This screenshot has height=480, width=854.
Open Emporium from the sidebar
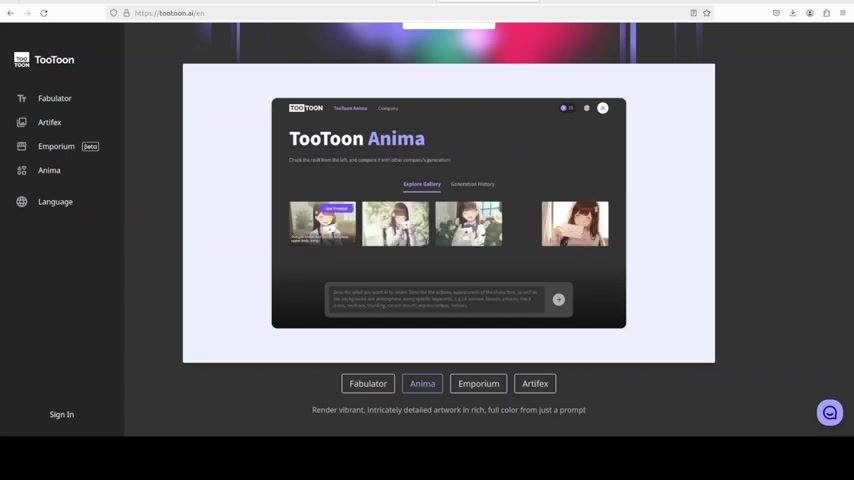[x=56, y=147]
